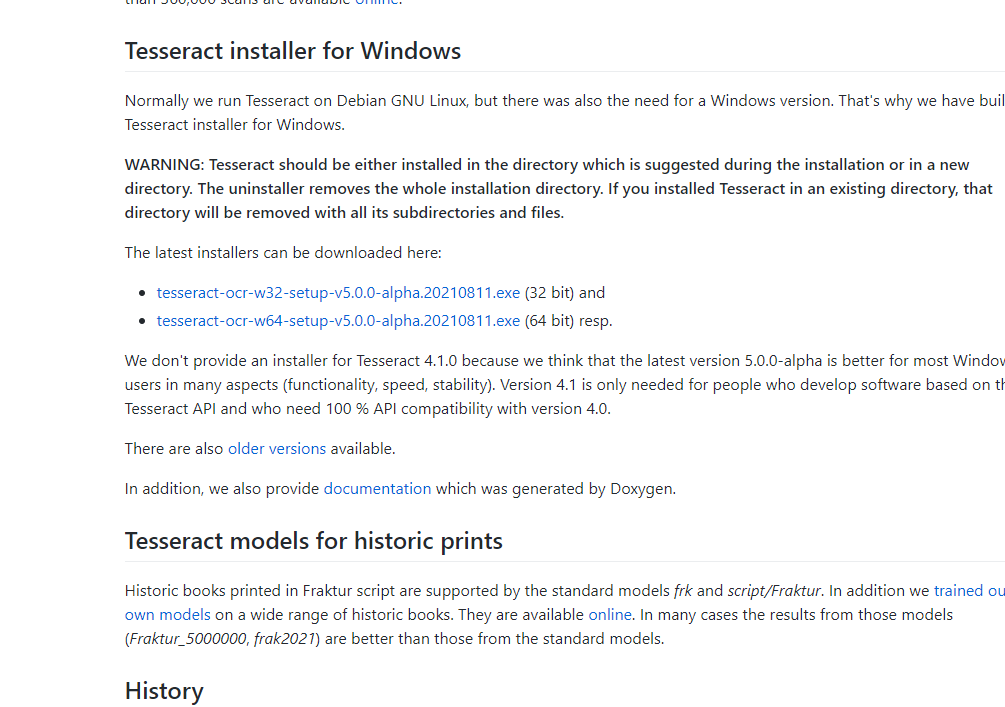Click the '(32 bit) and' text
This screenshot has height=707, width=1005.
tap(565, 293)
